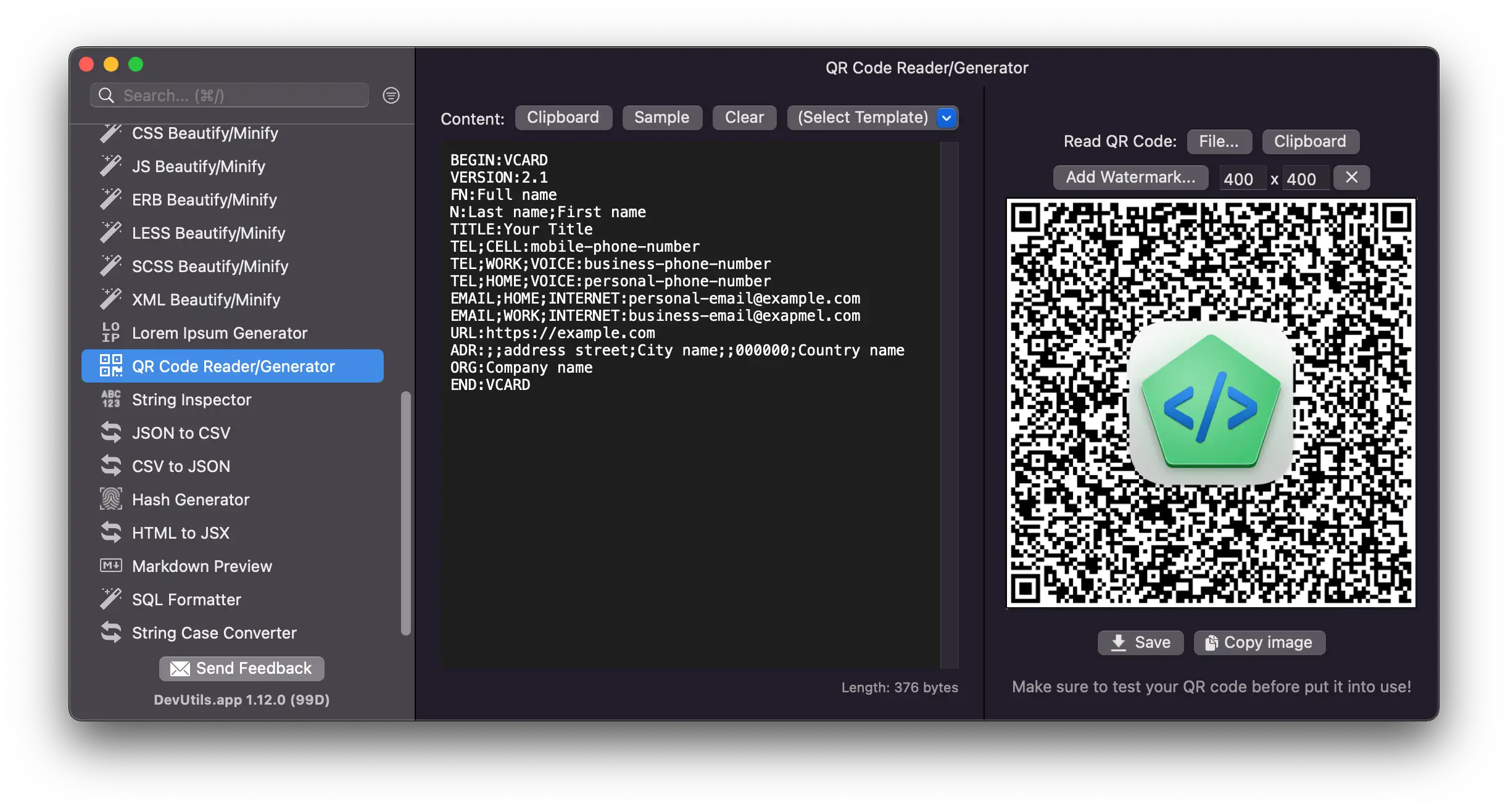
Task: Open the CSS Beautify/Minify tool
Action: tap(233, 133)
